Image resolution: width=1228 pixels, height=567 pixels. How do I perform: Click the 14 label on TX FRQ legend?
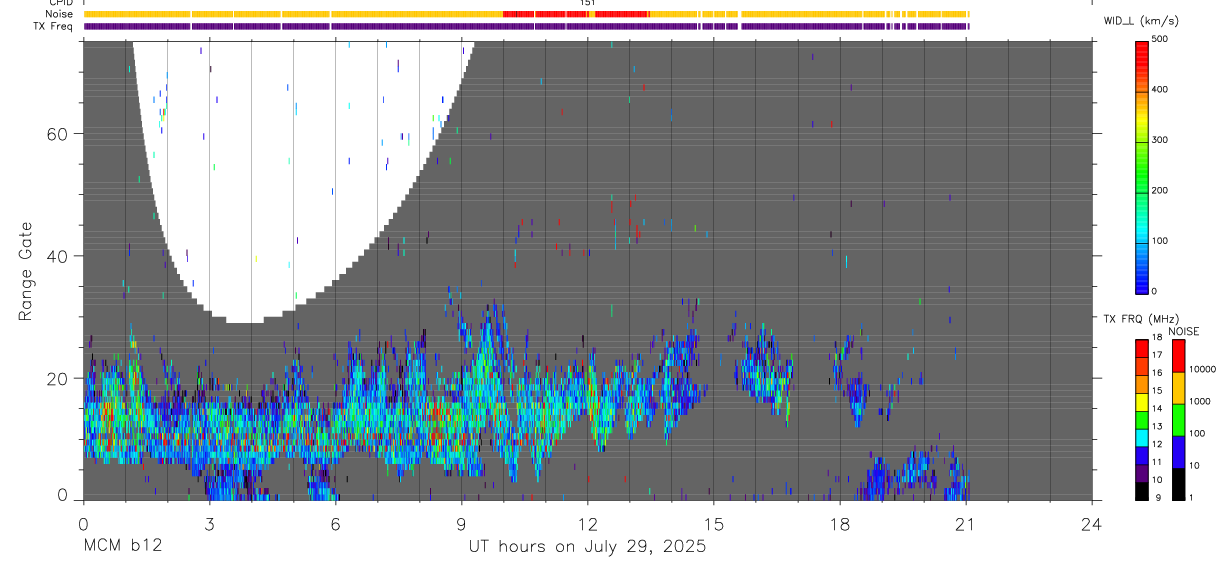point(1156,409)
